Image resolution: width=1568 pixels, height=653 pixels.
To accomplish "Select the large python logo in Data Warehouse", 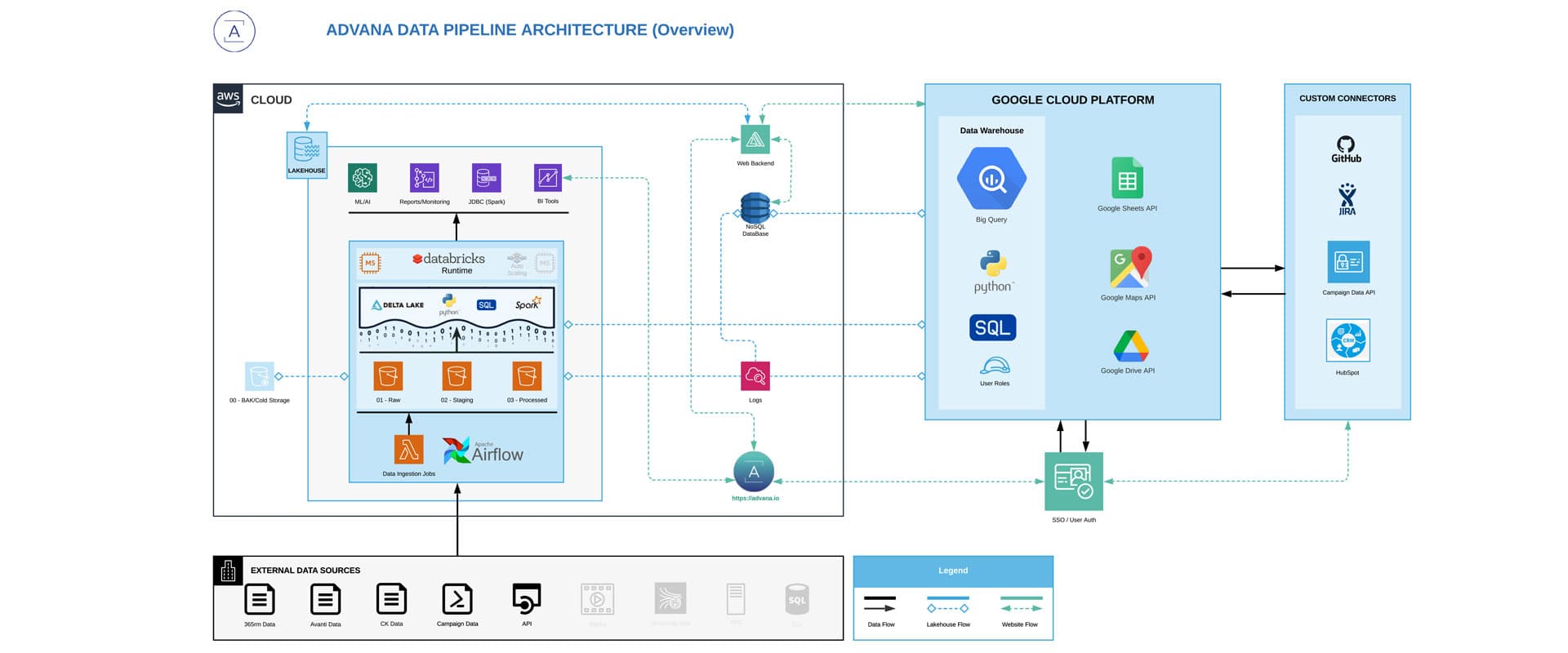I will (x=993, y=272).
